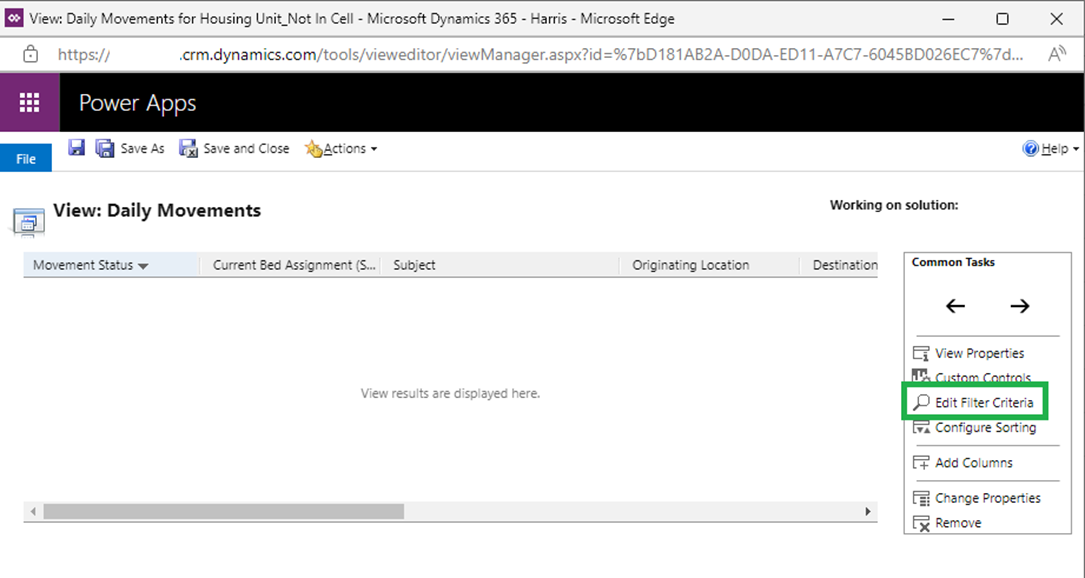Select the Movement Status column header
This screenshot has width=1085, height=578.
tap(111, 265)
